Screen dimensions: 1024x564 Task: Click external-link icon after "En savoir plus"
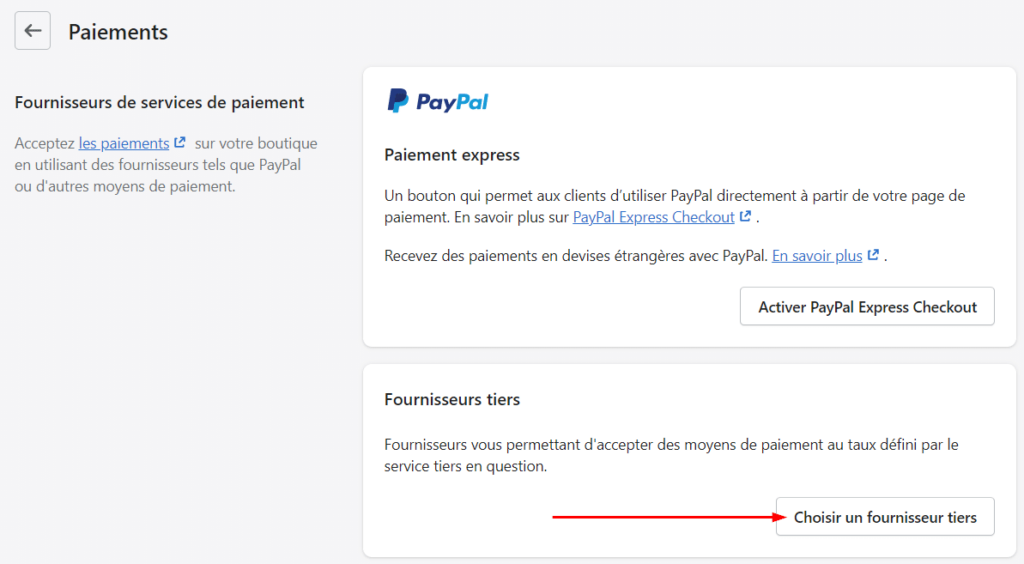873,255
